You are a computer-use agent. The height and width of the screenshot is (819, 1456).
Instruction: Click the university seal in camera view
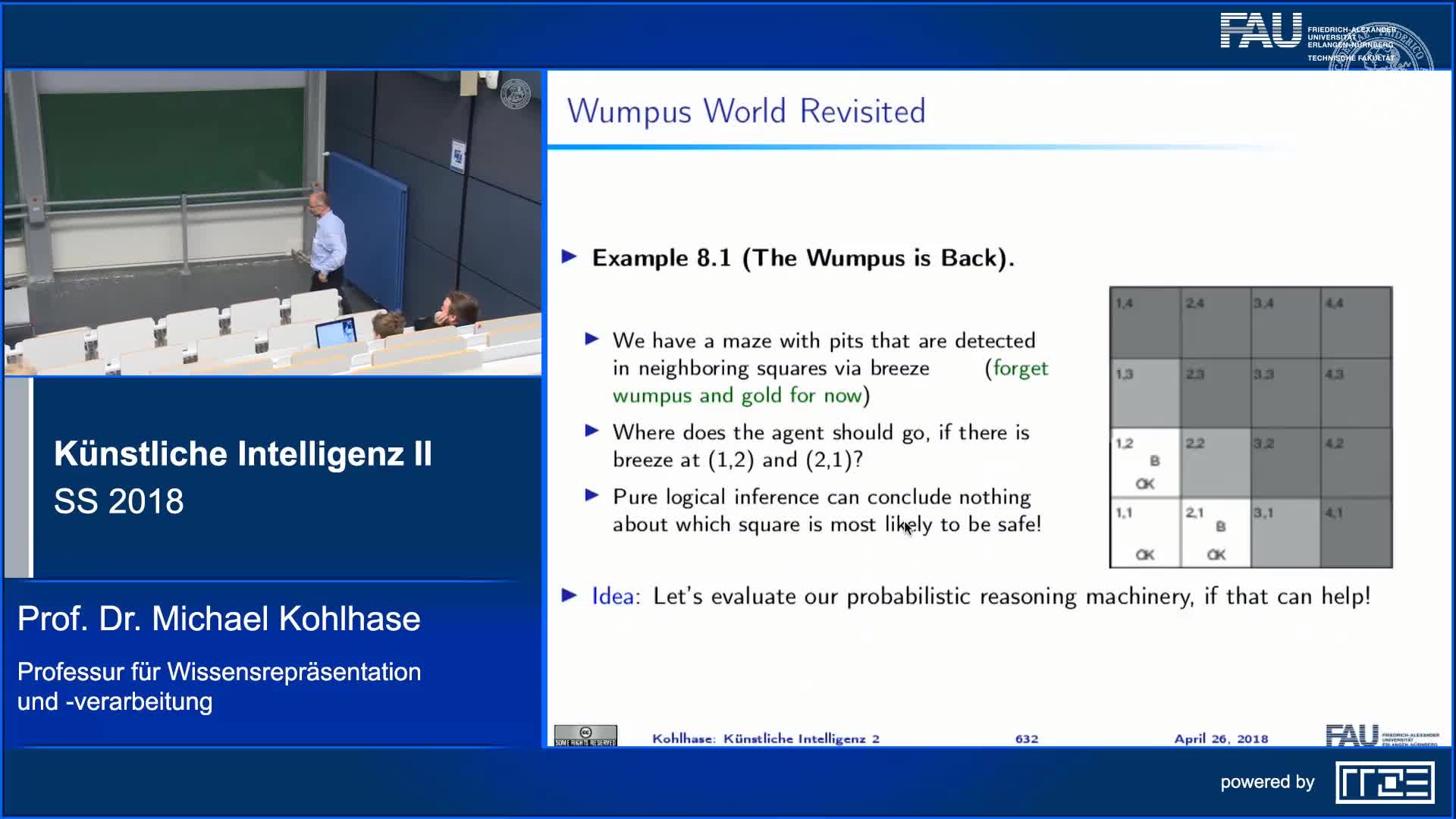point(516,94)
